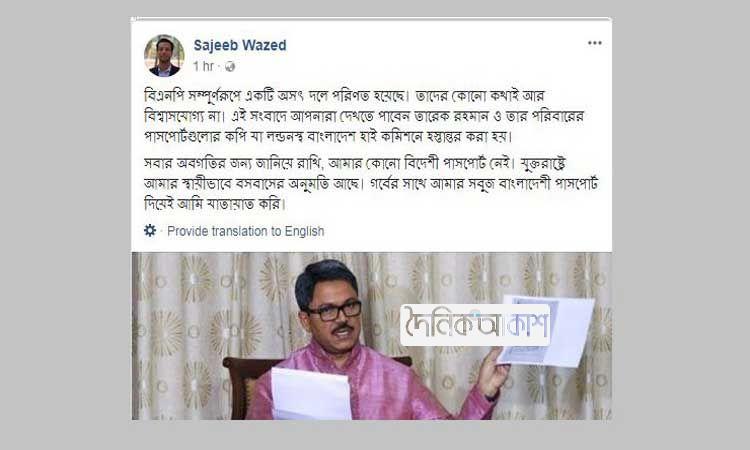
Task: Select Provide translation to English
Action: [245, 231]
